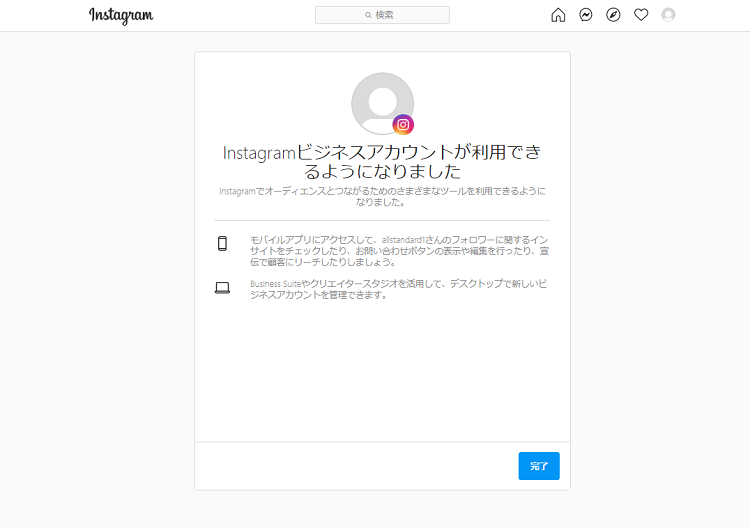Click heading Instagramビジネスアカウントが利用できるようになりました
This screenshot has width=750, height=528.
(x=382, y=162)
